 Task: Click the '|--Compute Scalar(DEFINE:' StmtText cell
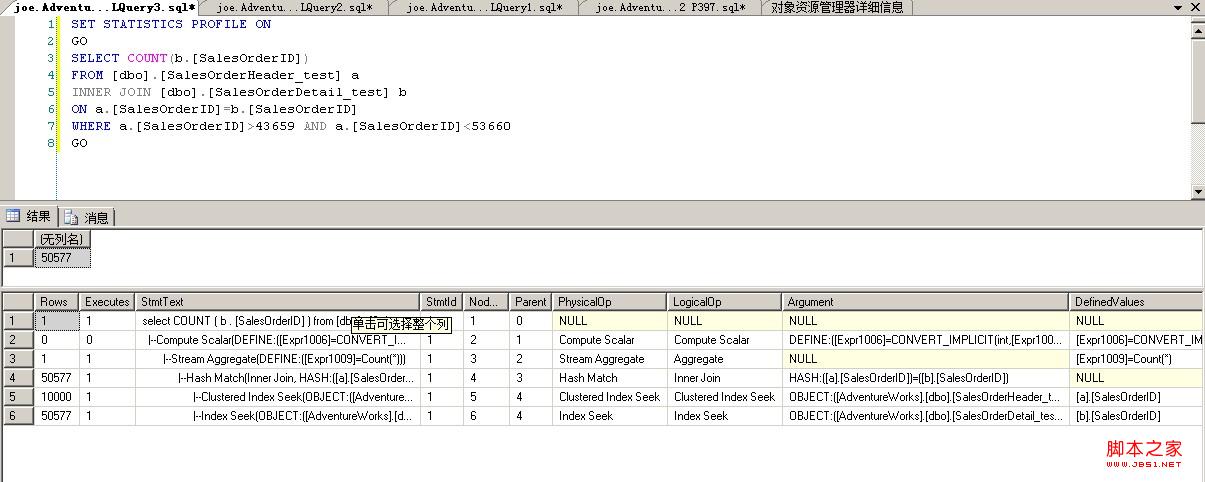pyautogui.click(x=278, y=340)
